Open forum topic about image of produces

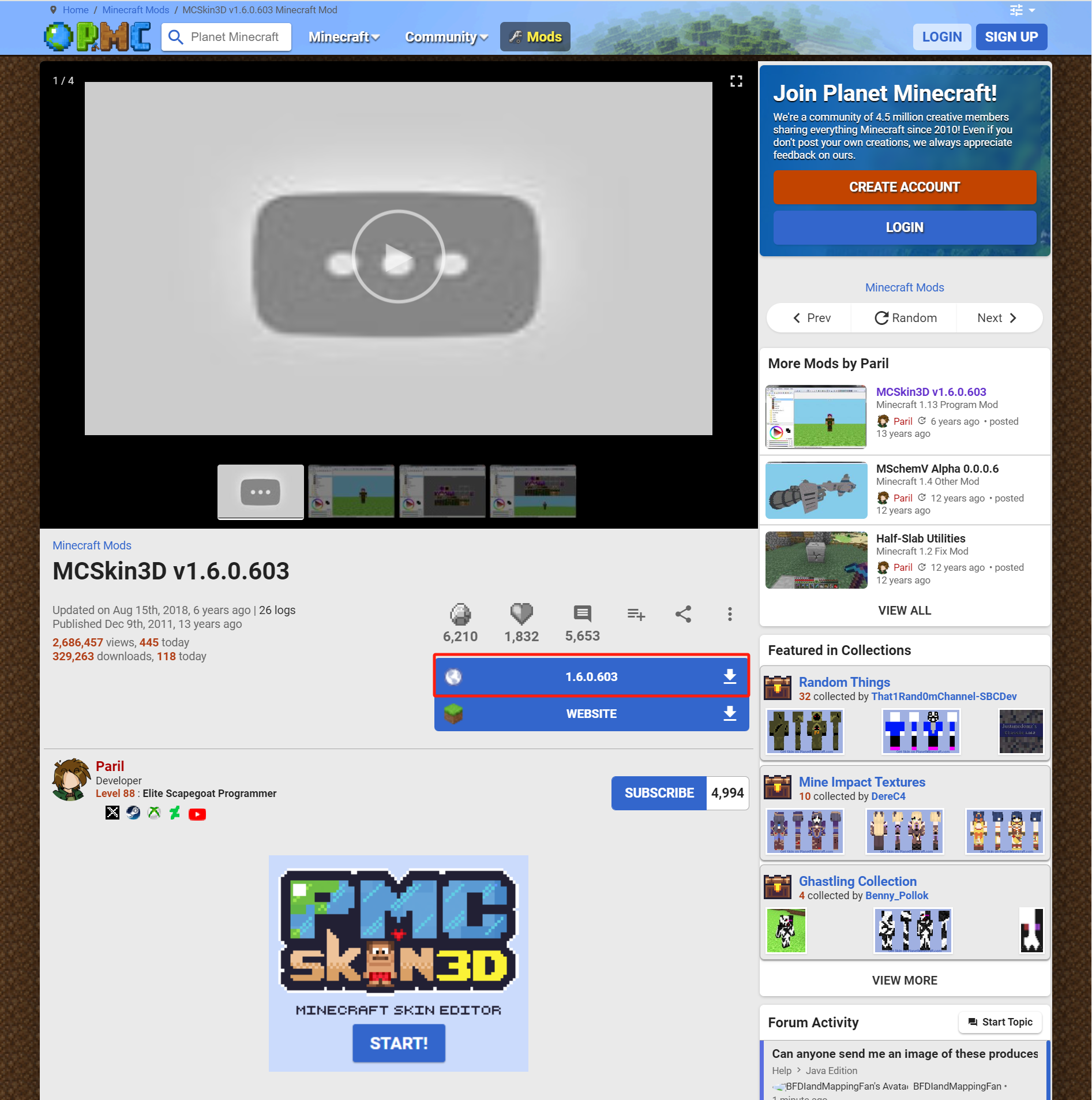pos(904,1054)
